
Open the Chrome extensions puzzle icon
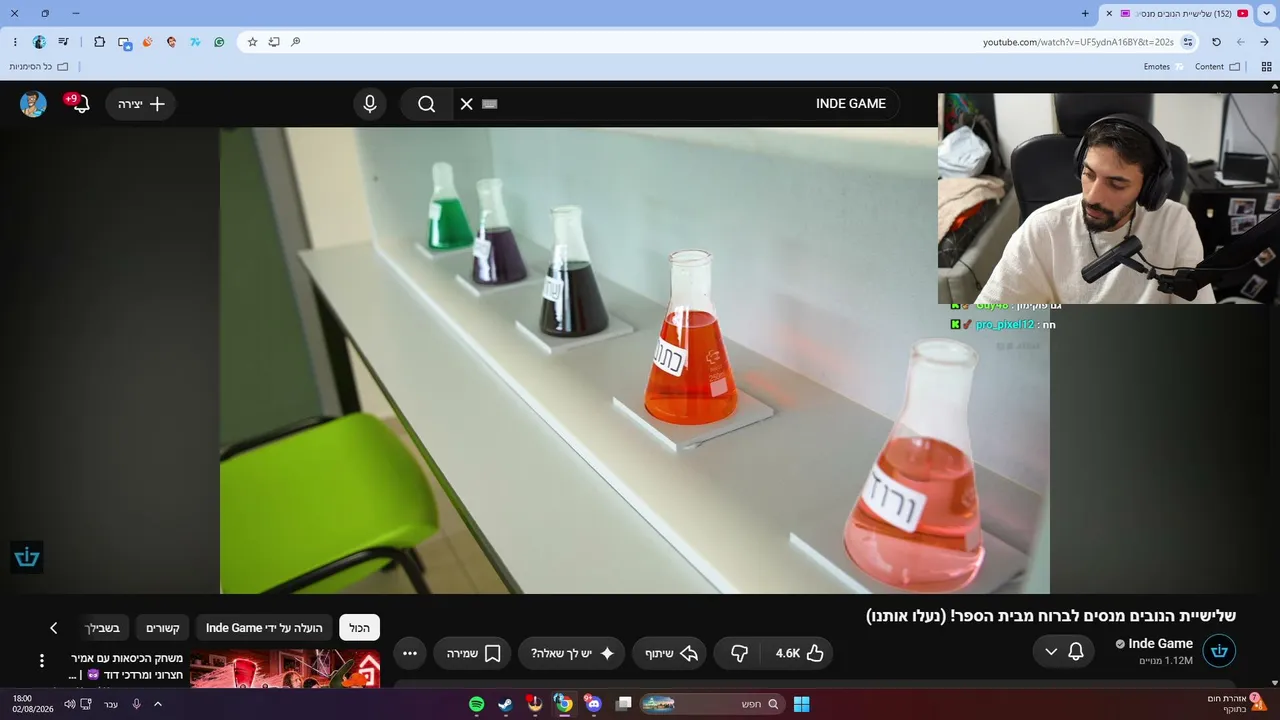(x=99, y=42)
